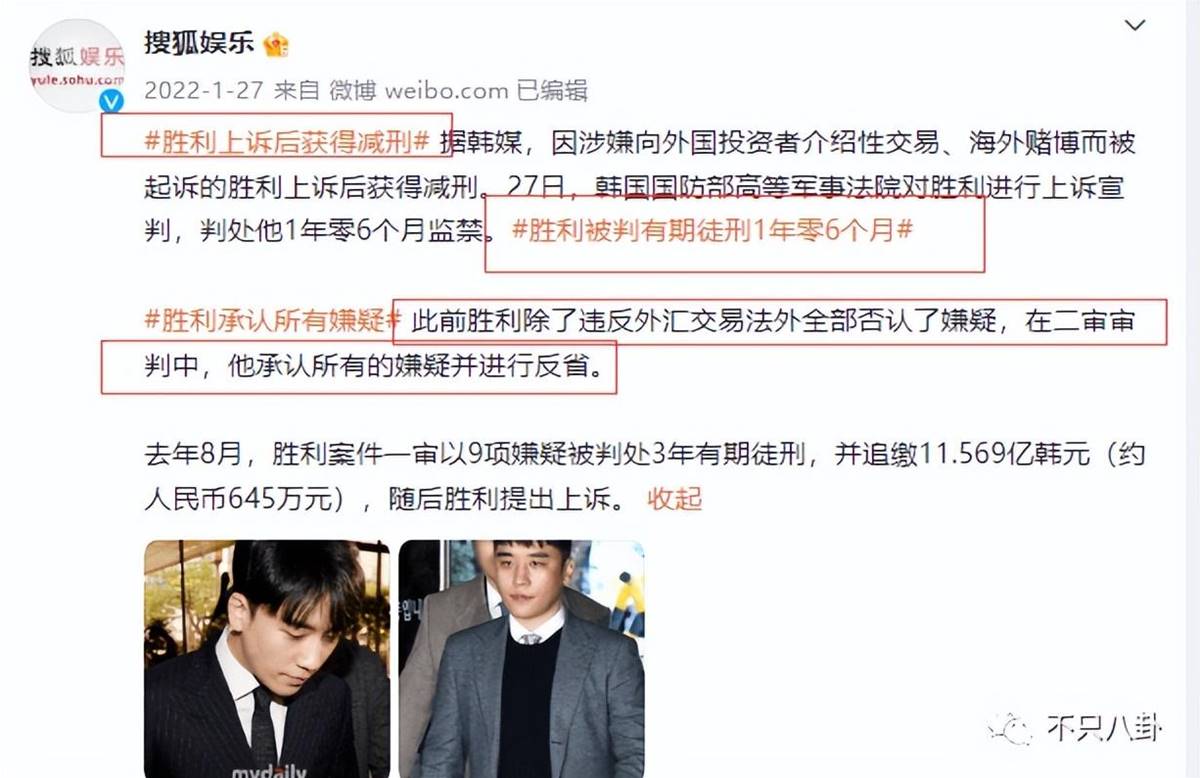Click the blue verified badge on avatar

tap(113, 101)
